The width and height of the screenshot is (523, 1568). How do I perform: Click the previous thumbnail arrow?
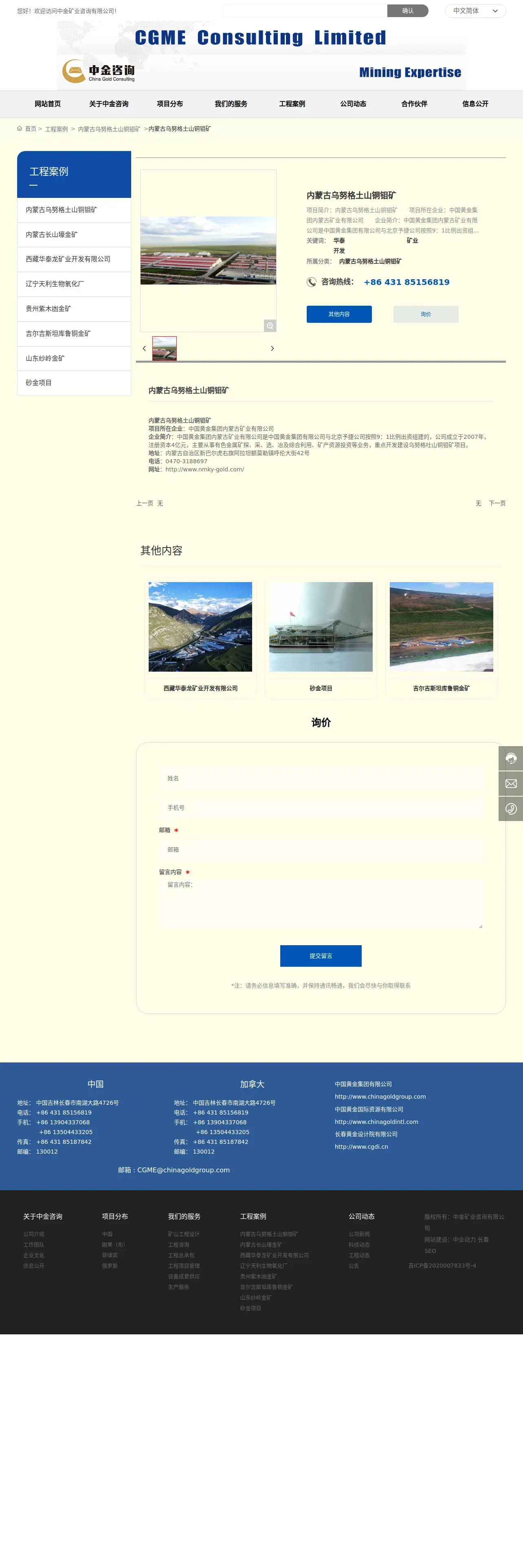coord(144,349)
